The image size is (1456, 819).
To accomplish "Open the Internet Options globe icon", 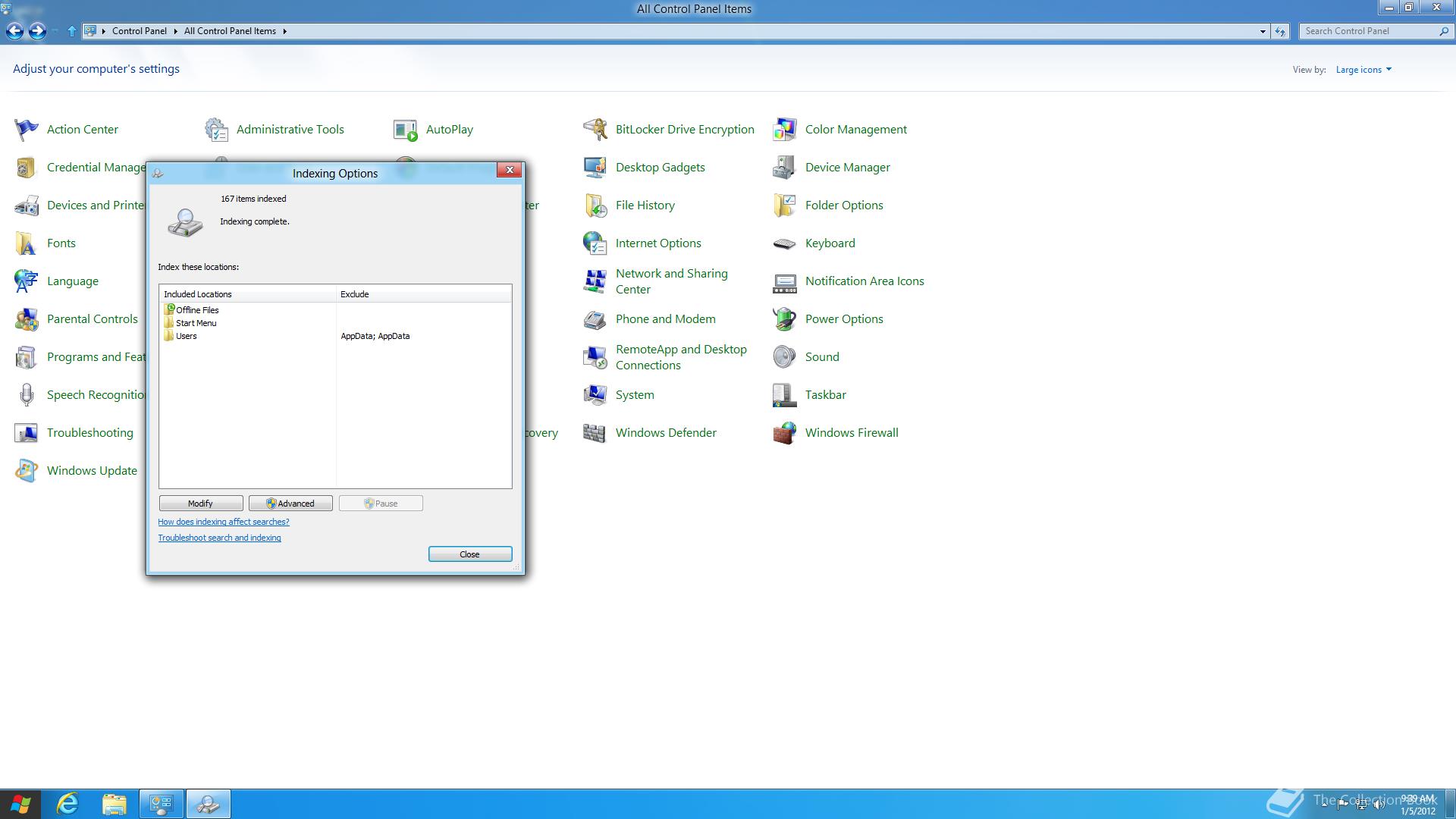I will (595, 243).
